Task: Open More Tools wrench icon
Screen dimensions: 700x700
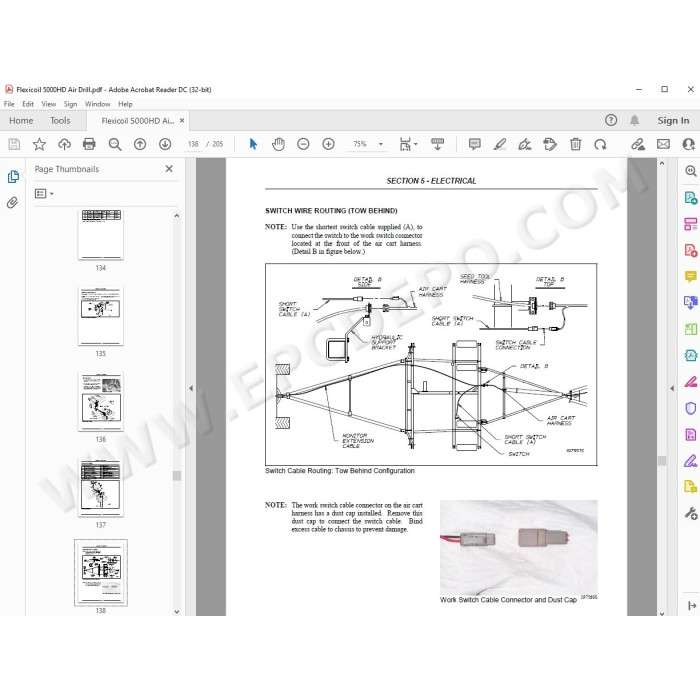Action: pyautogui.click(x=690, y=513)
